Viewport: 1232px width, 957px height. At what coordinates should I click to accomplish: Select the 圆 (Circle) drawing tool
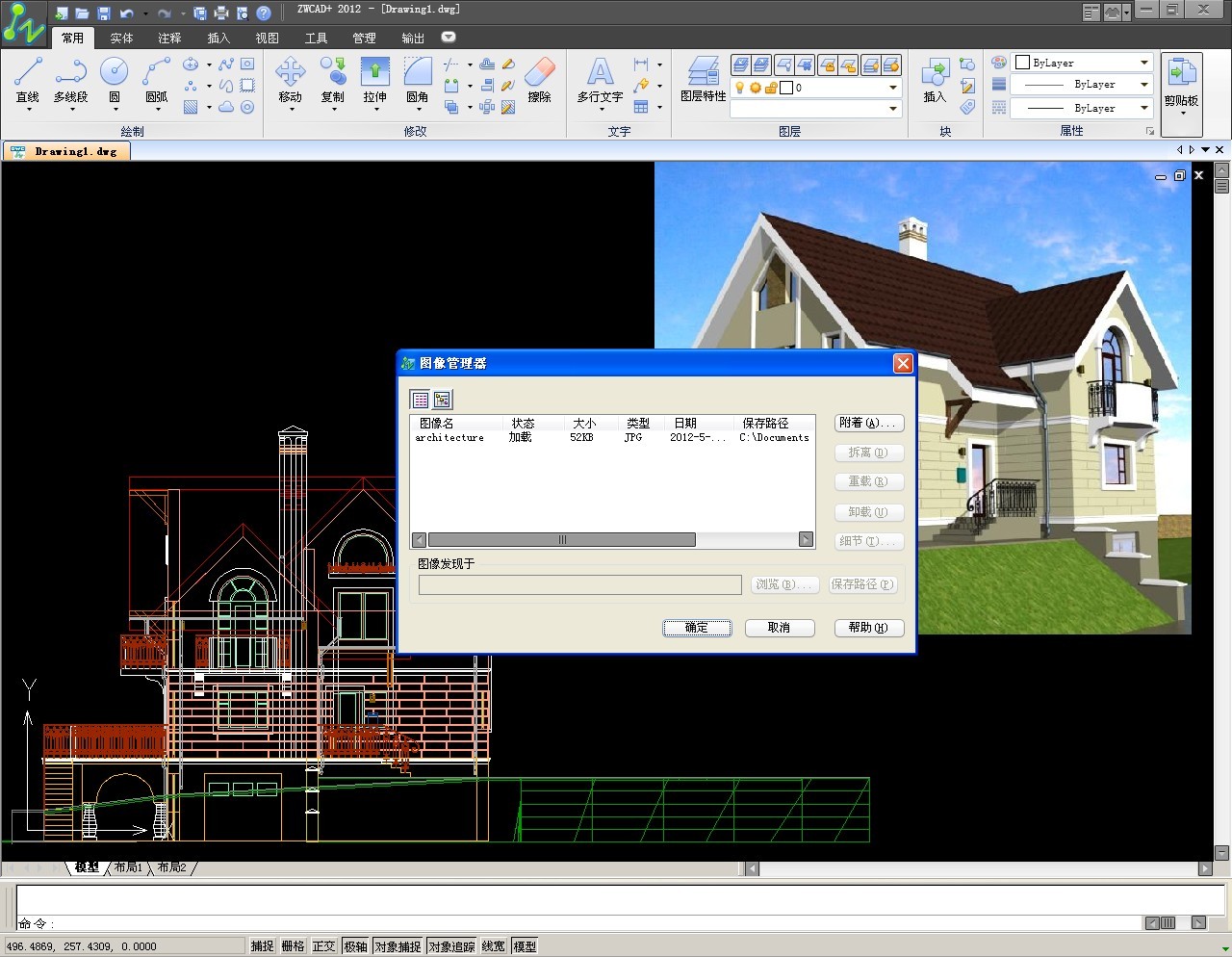pos(114,72)
